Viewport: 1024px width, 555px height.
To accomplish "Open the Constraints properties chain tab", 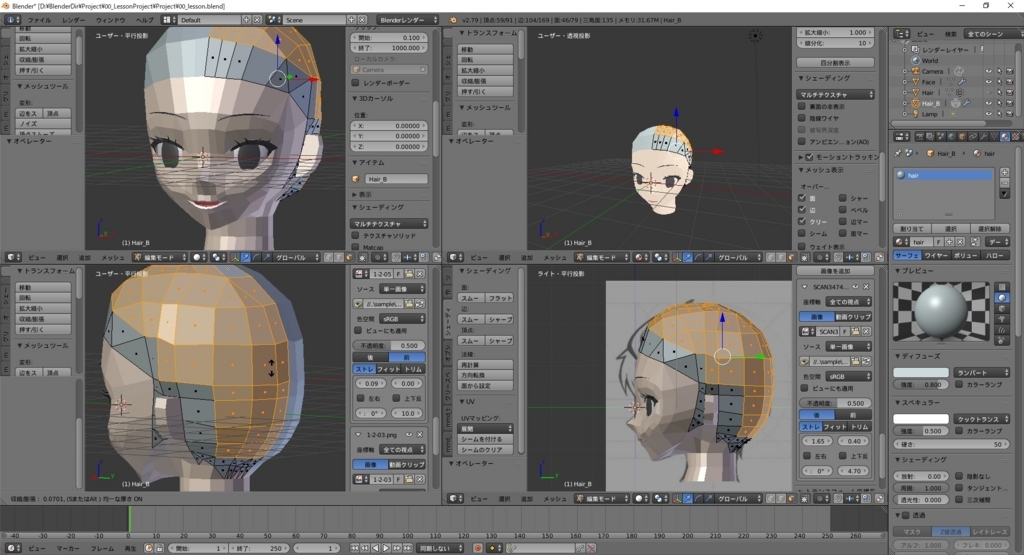I will [973, 137].
